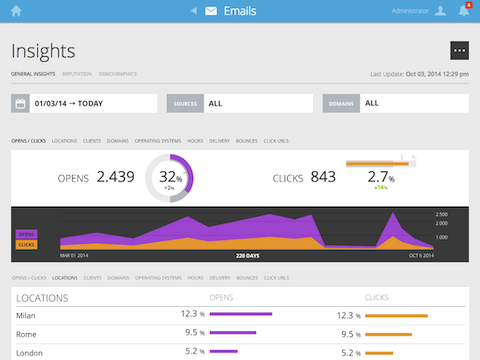Click the Rome location row
Screen dimensions: 480x360
coord(240,334)
